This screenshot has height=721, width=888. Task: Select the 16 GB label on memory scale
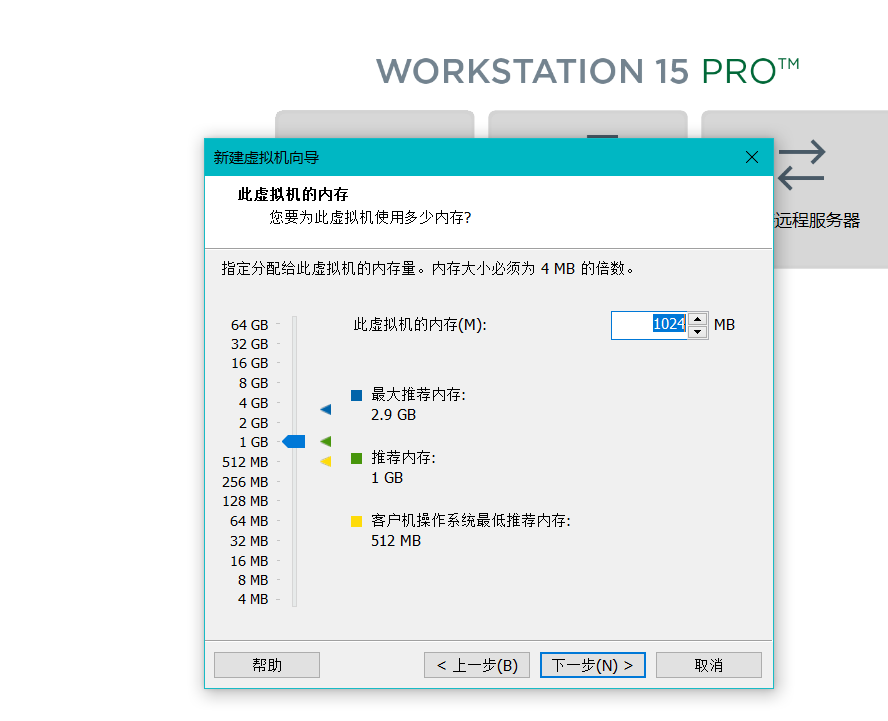249,363
